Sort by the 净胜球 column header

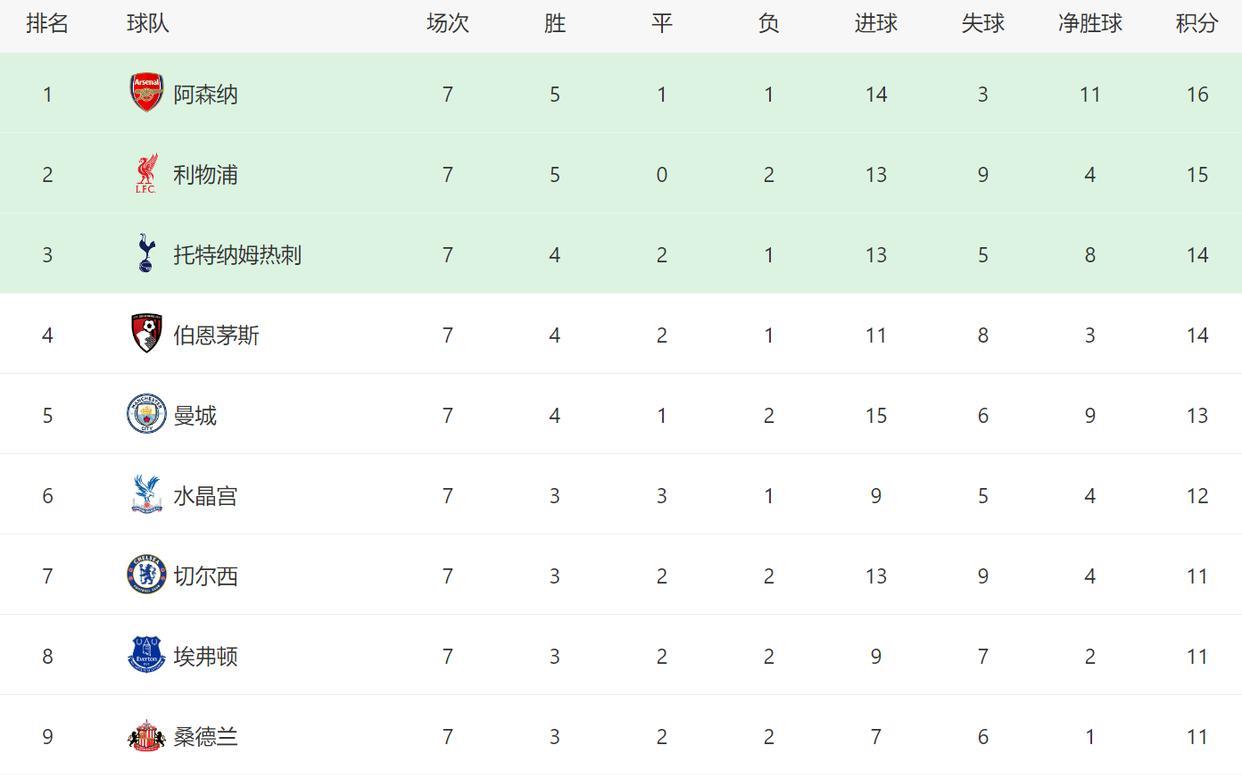(x=1090, y=23)
